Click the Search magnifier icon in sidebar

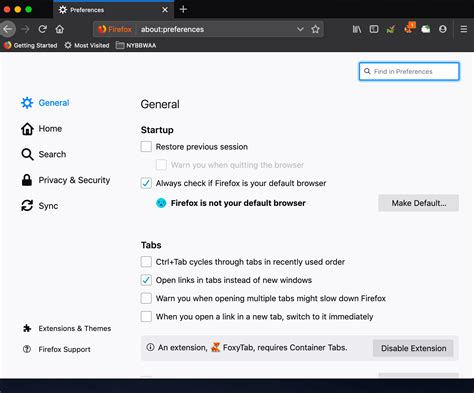point(27,154)
